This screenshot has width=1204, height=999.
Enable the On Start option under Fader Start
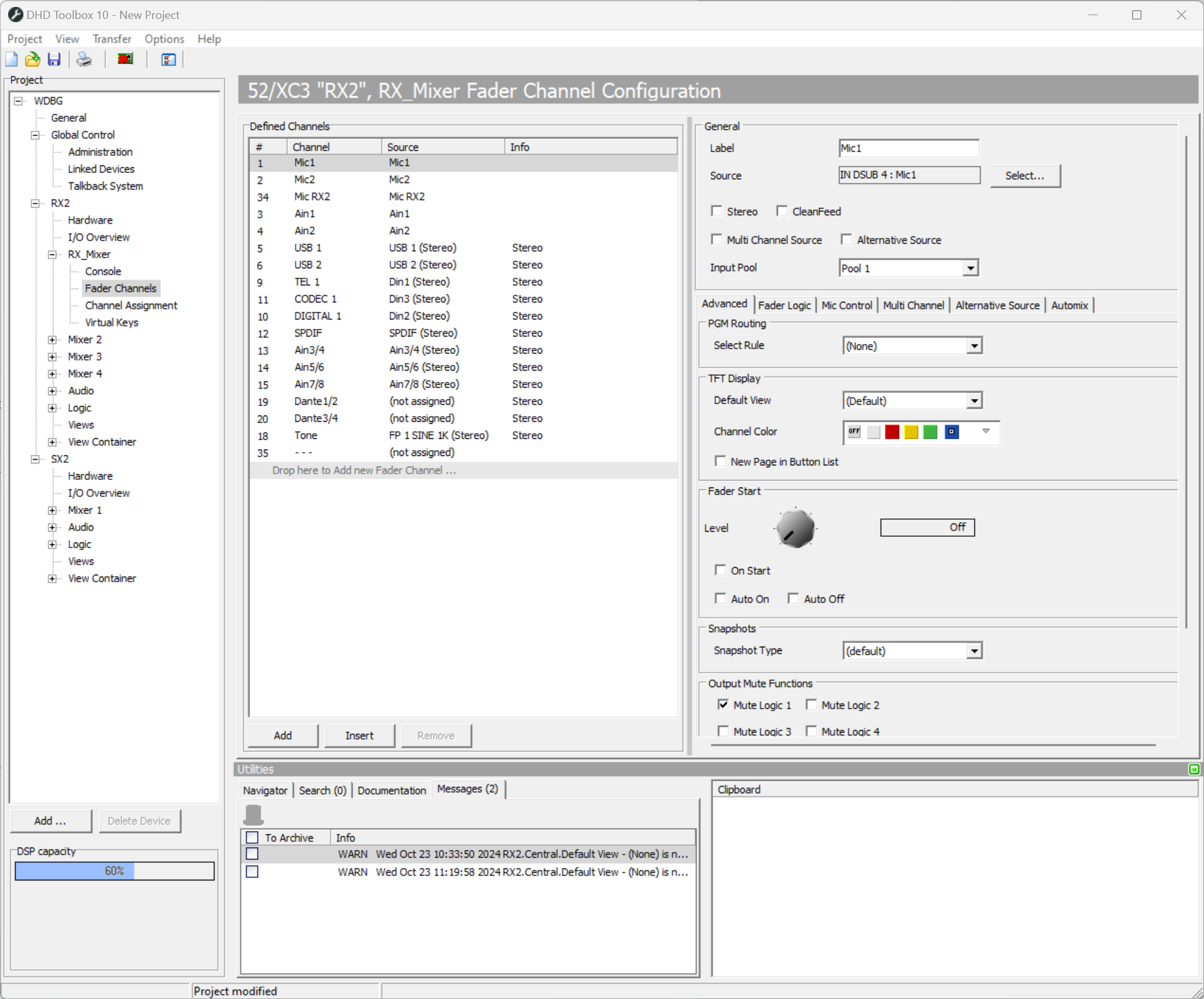[x=722, y=570]
